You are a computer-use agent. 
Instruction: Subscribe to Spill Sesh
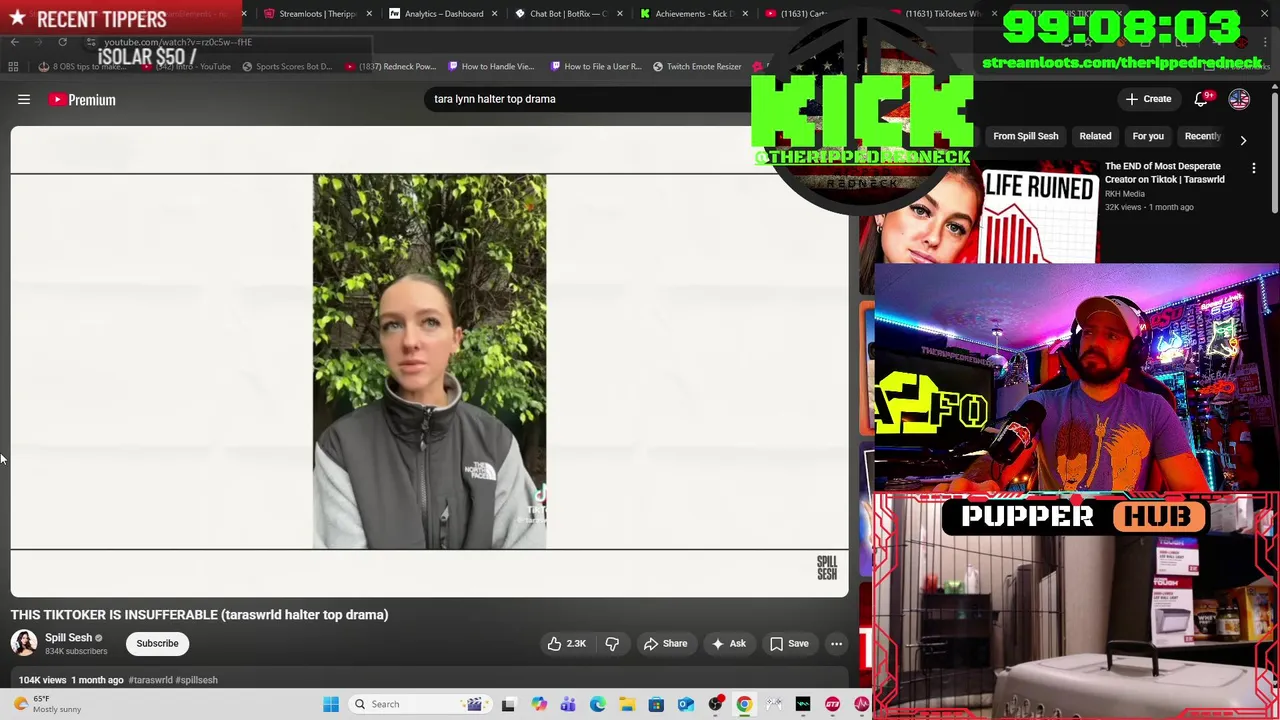(x=157, y=644)
